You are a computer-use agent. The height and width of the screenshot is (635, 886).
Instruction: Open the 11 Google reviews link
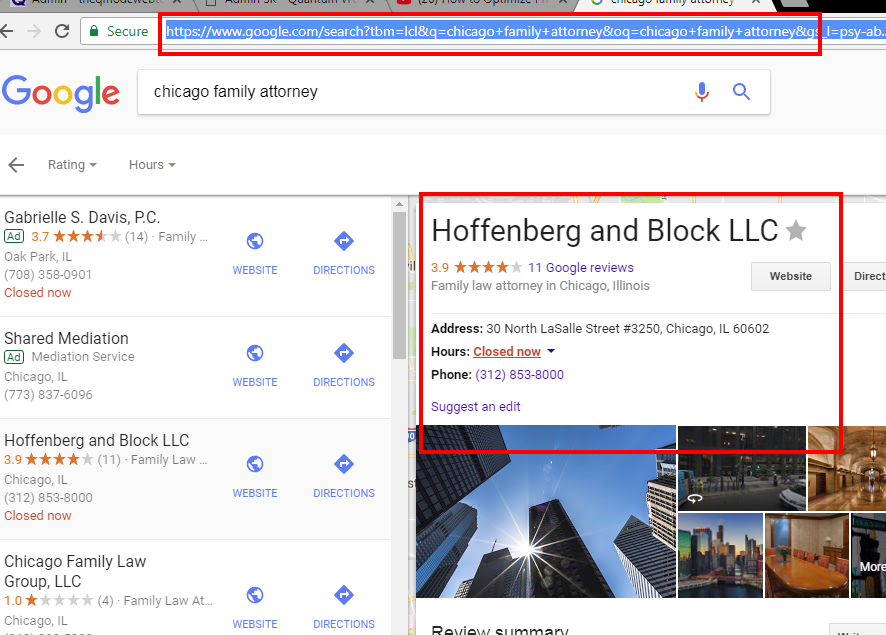581,268
